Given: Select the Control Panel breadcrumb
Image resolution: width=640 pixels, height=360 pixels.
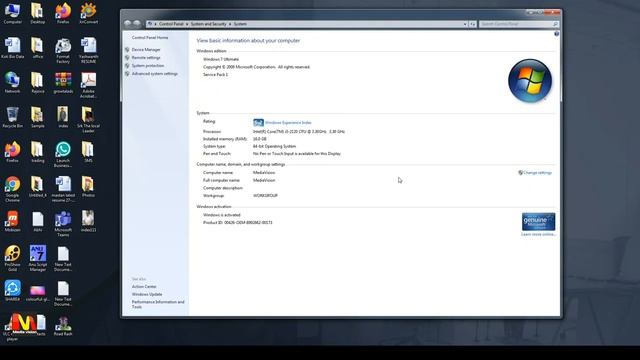Looking at the screenshot, I should pos(171,24).
